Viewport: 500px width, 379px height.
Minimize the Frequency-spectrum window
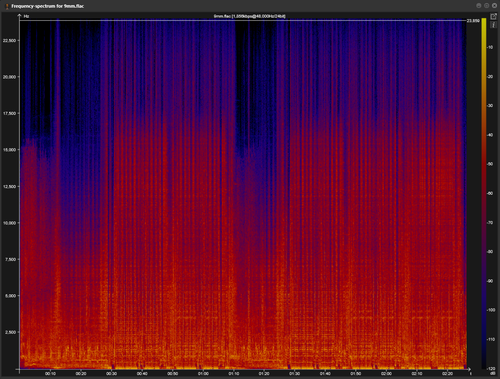[x=479, y=6]
